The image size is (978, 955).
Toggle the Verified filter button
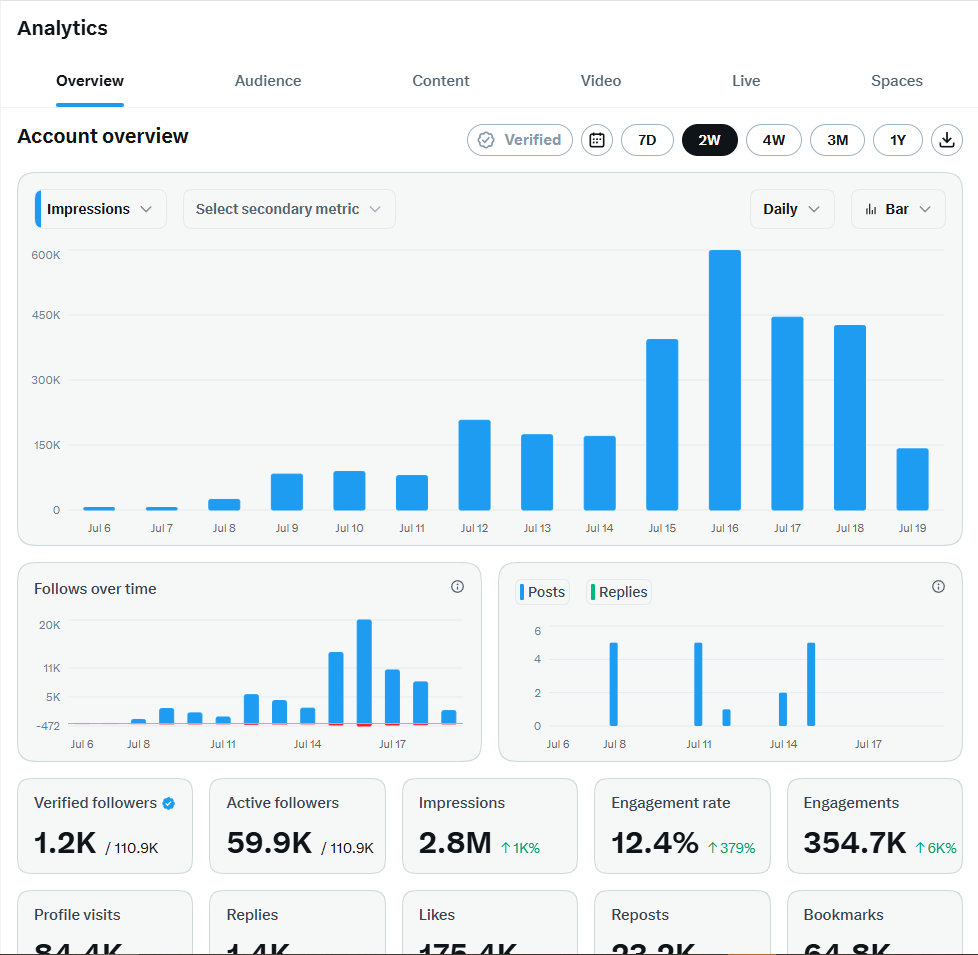click(520, 140)
